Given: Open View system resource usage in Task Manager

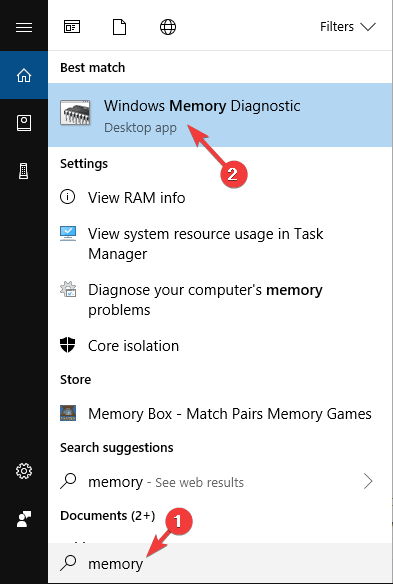Looking at the screenshot, I should point(206,244).
